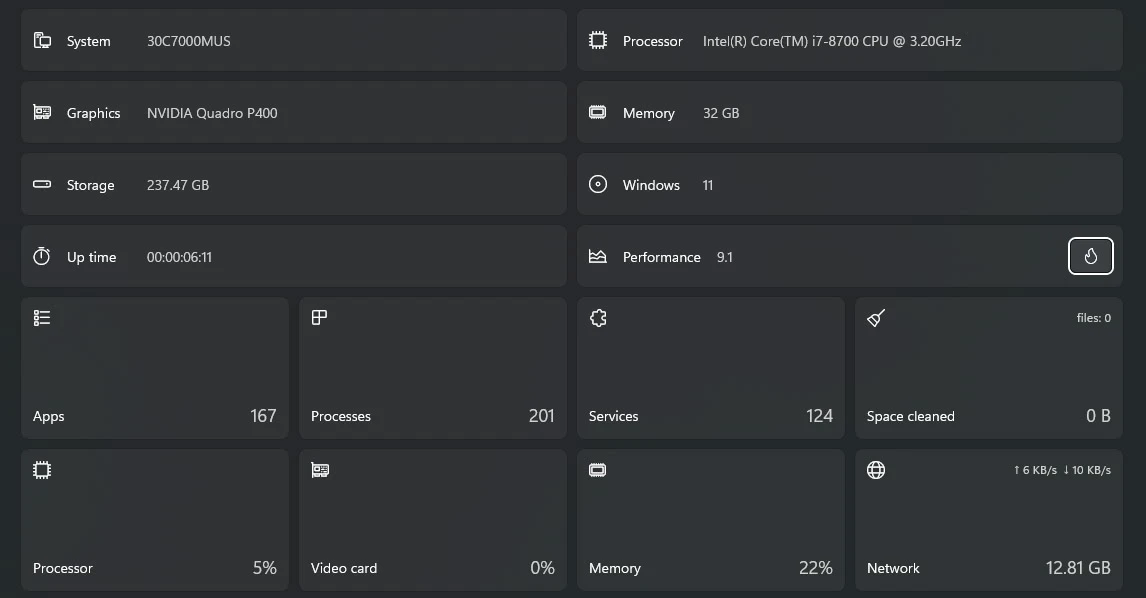Click the Storage row label
1146x598 pixels.
[x=91, y=185]
